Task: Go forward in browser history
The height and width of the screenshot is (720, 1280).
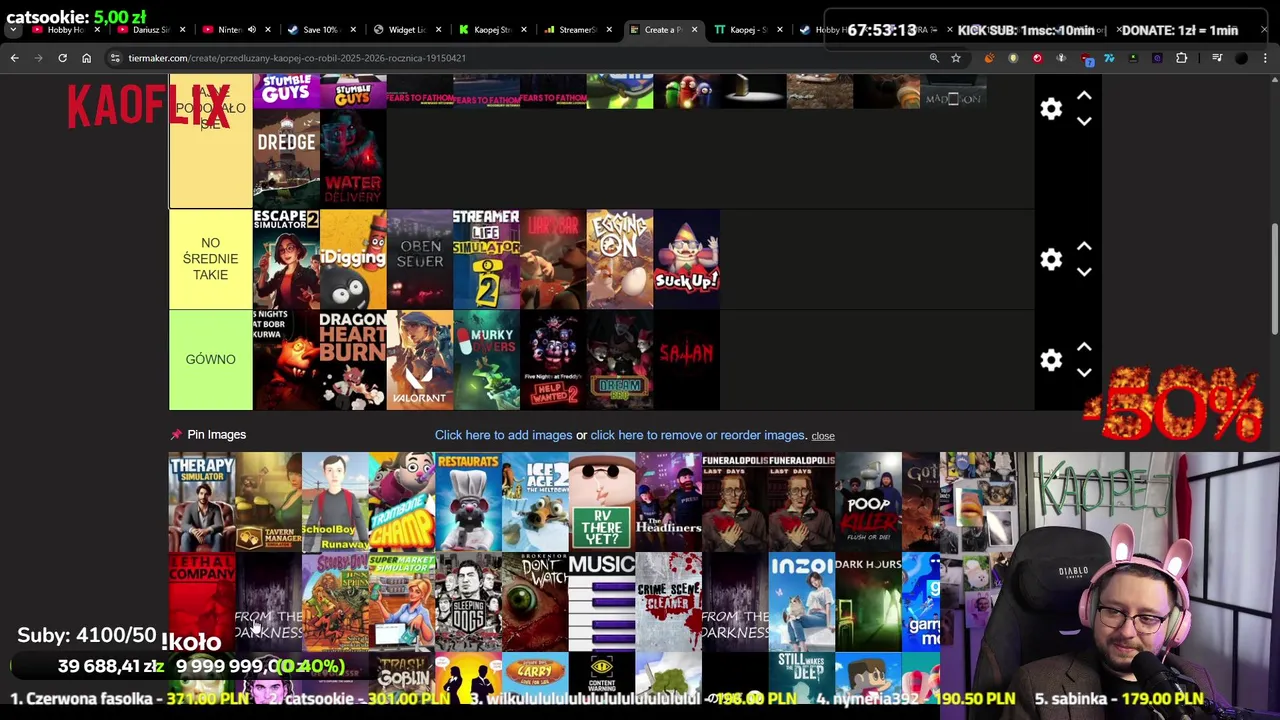Action: click(38, 58)
